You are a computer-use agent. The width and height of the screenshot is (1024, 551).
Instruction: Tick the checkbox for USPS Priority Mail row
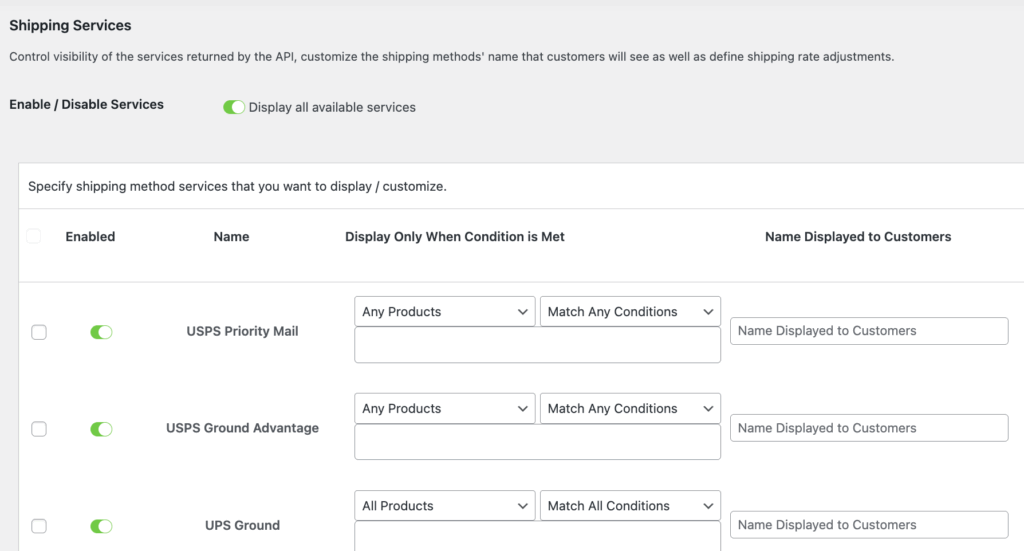(x=39, y=332)
